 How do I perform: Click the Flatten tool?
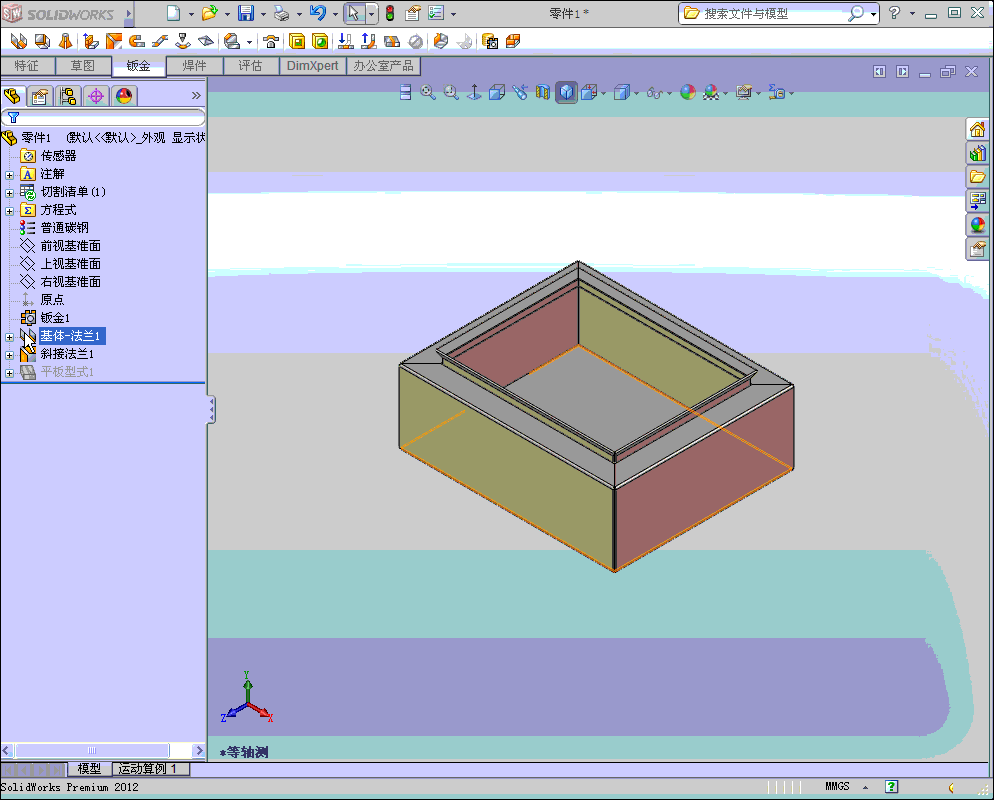coord(392,41)
